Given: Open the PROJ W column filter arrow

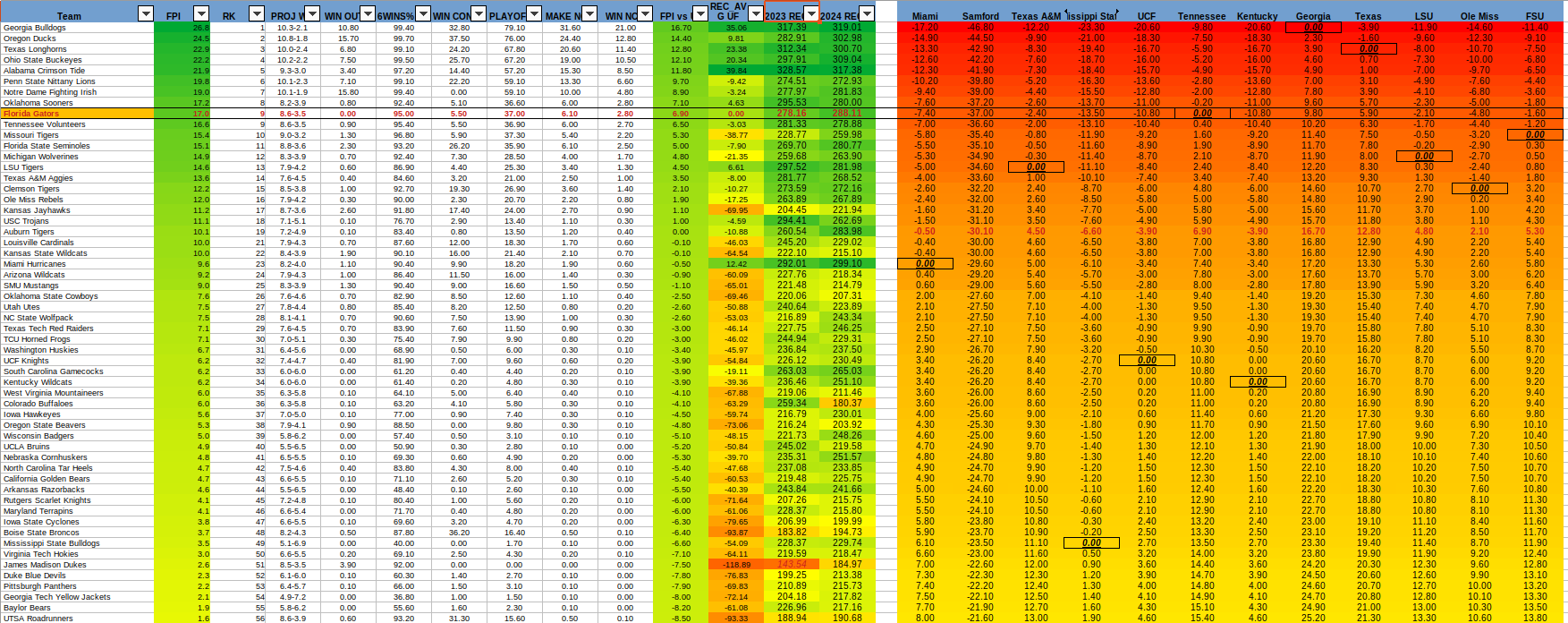Looking at the screenshot, I should [312, 14].
